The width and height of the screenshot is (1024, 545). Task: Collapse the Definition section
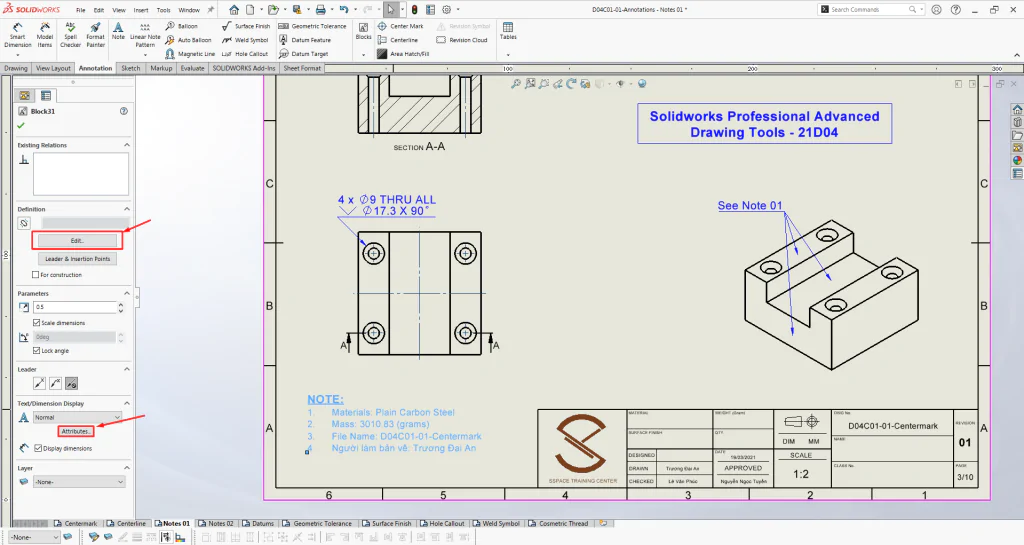127,209
